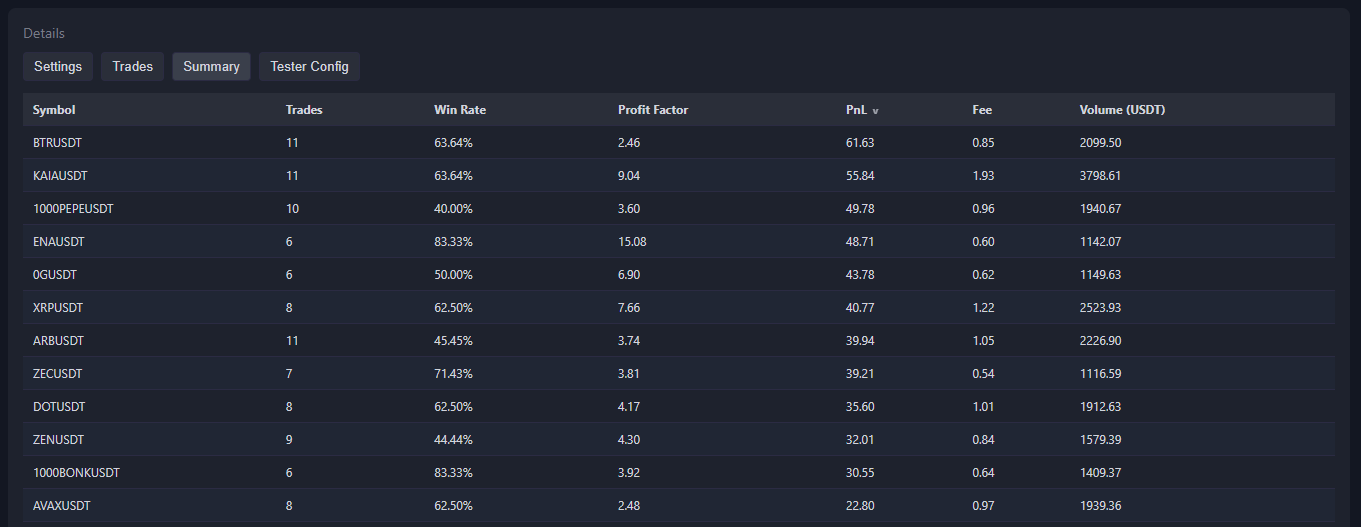Image resolution: width=1361 pixels, height=527 pixels.
Task: Click the XRPUSDT symbol
Action: click(x=57, y=308)
